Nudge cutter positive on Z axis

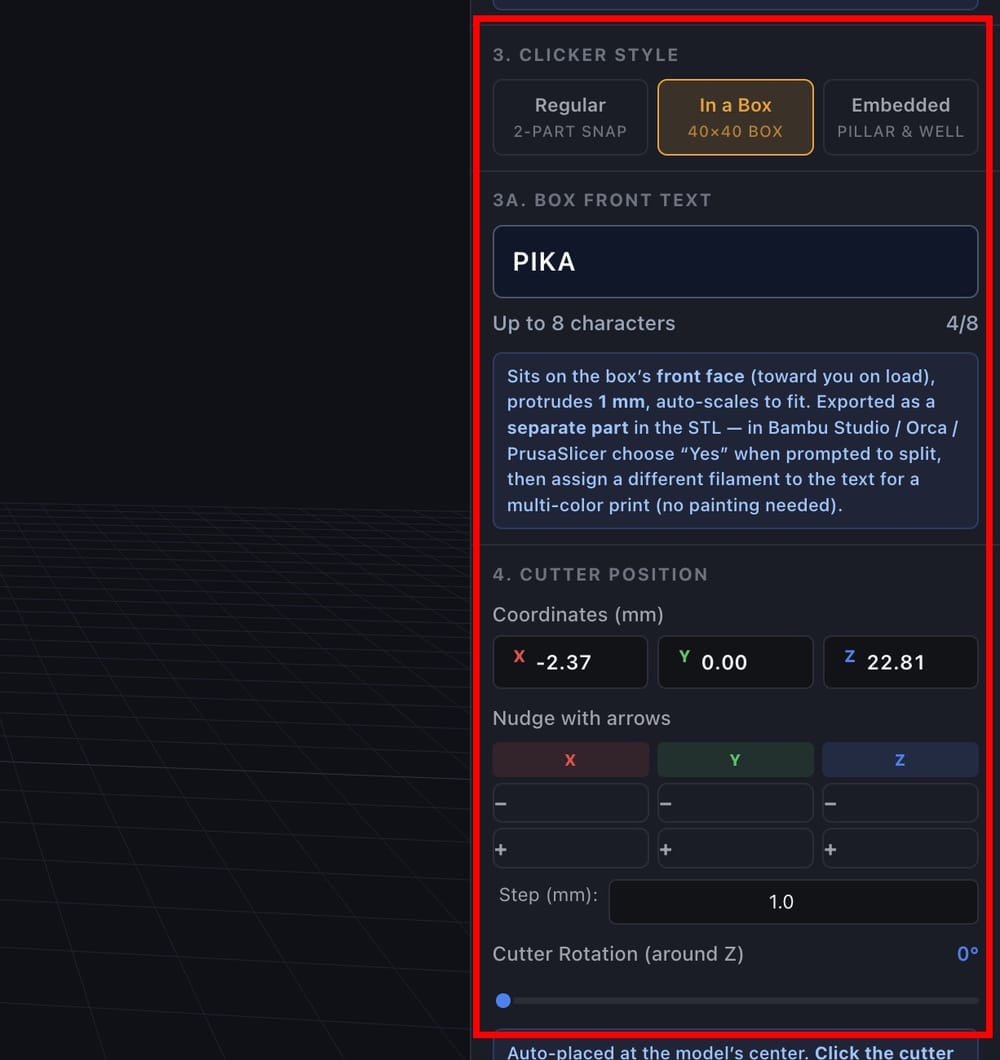(901, 848)
